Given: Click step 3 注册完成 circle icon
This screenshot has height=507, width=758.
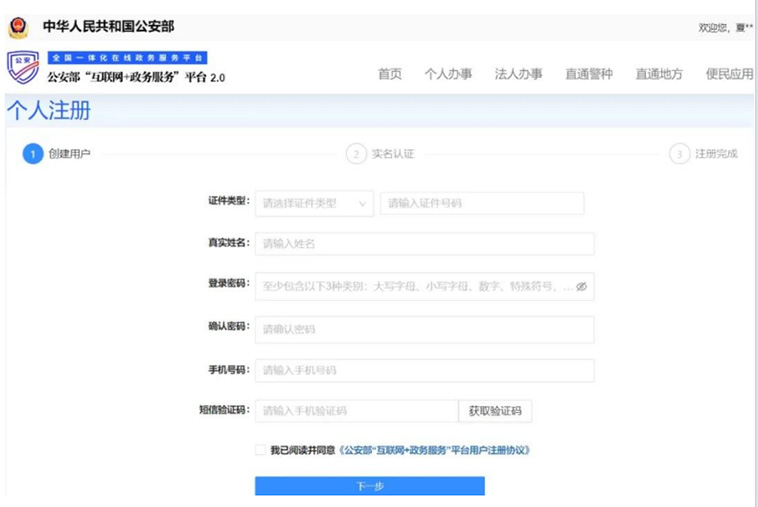Looking at the screenshot, I should click(680, 154).
